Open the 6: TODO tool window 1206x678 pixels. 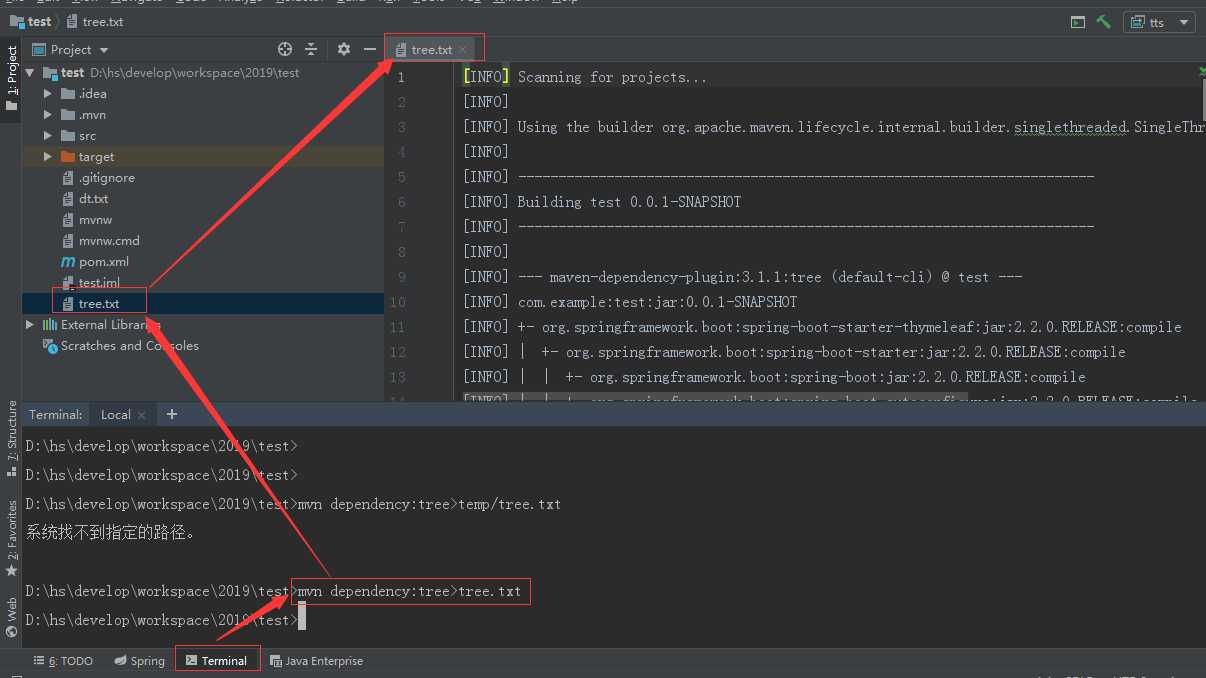click(63, 661)
